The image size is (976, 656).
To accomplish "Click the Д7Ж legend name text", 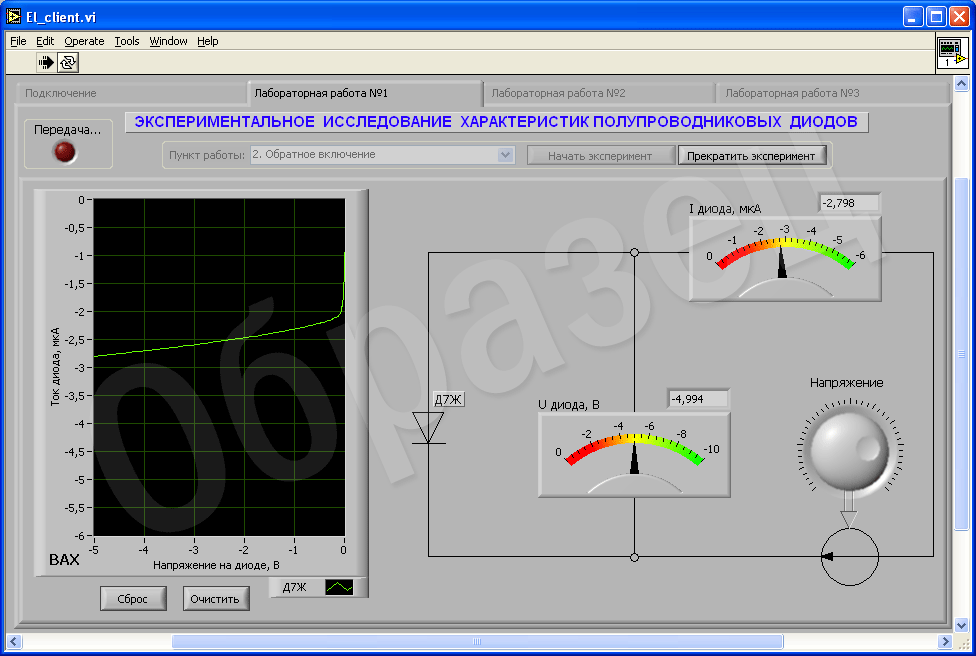I will (294, 587).
